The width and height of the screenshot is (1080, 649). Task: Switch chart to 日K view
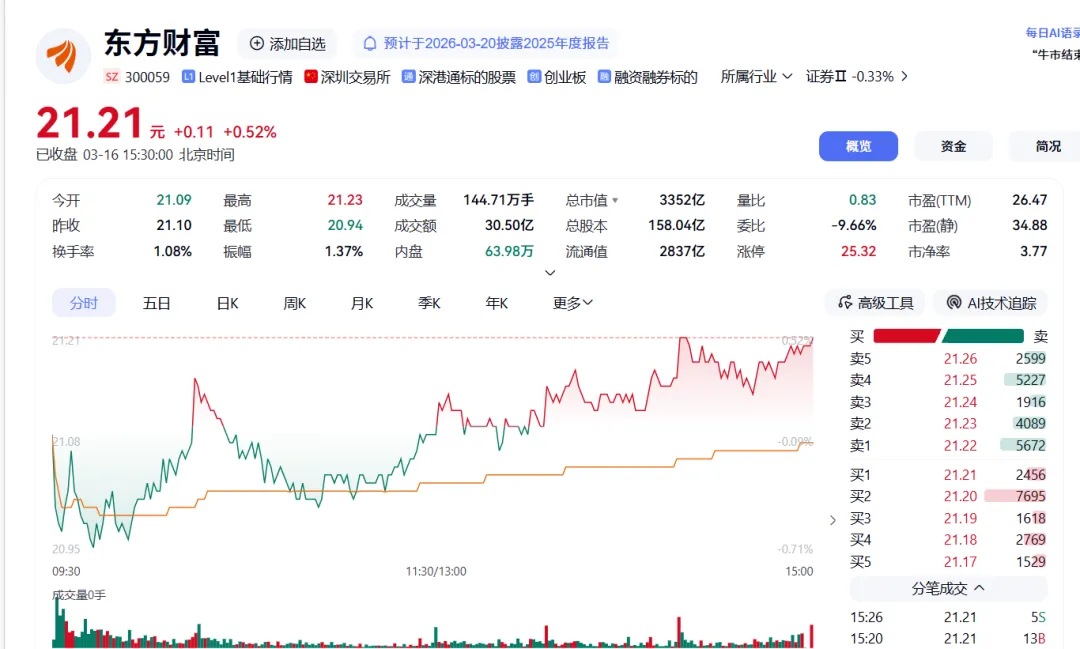tap(228, 303)
